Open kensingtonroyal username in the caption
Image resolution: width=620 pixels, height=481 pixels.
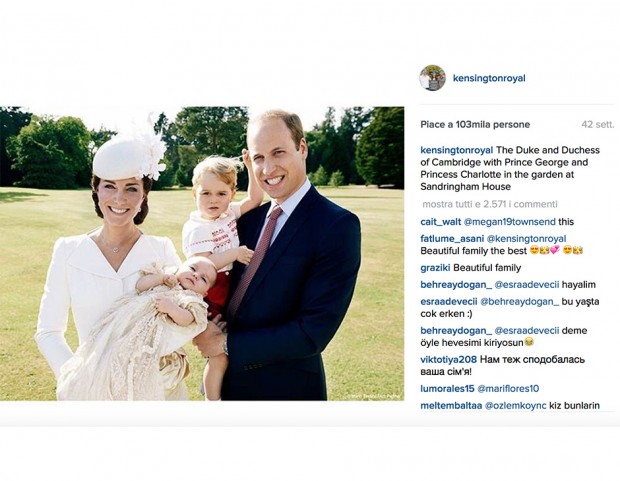457,150
